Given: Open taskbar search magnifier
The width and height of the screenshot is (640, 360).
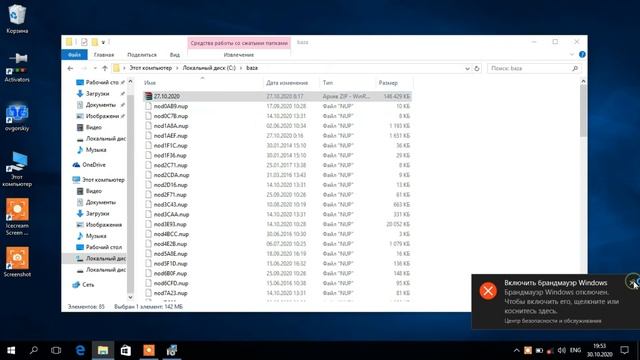Looking at the screenshot, I should coord(34,350).
